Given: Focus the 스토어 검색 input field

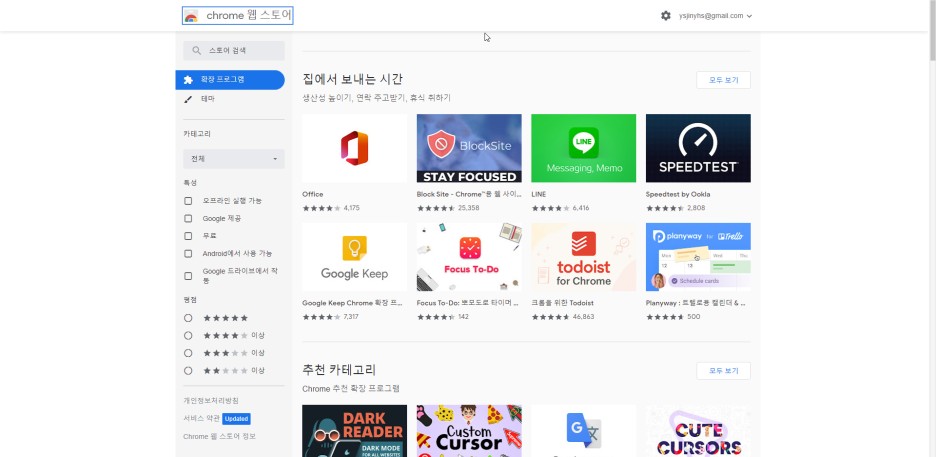Looking at the screenshot, I should tap(234, 51).
